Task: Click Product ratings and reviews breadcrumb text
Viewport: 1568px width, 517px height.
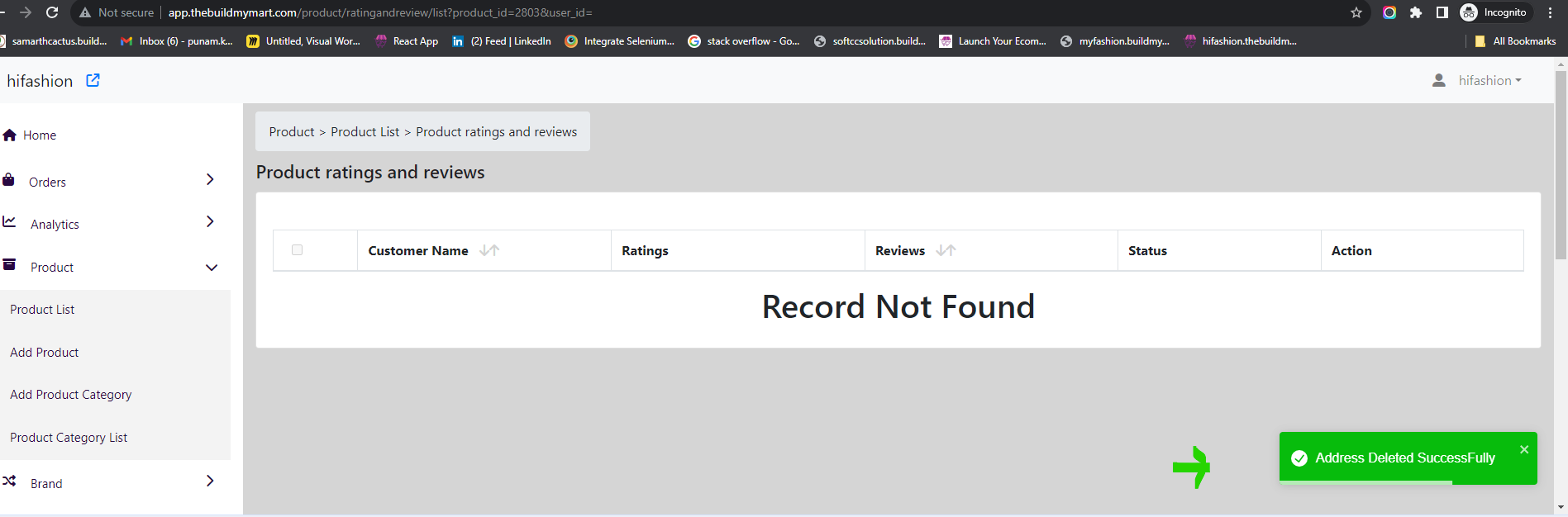Action: [x=497, y=132]
